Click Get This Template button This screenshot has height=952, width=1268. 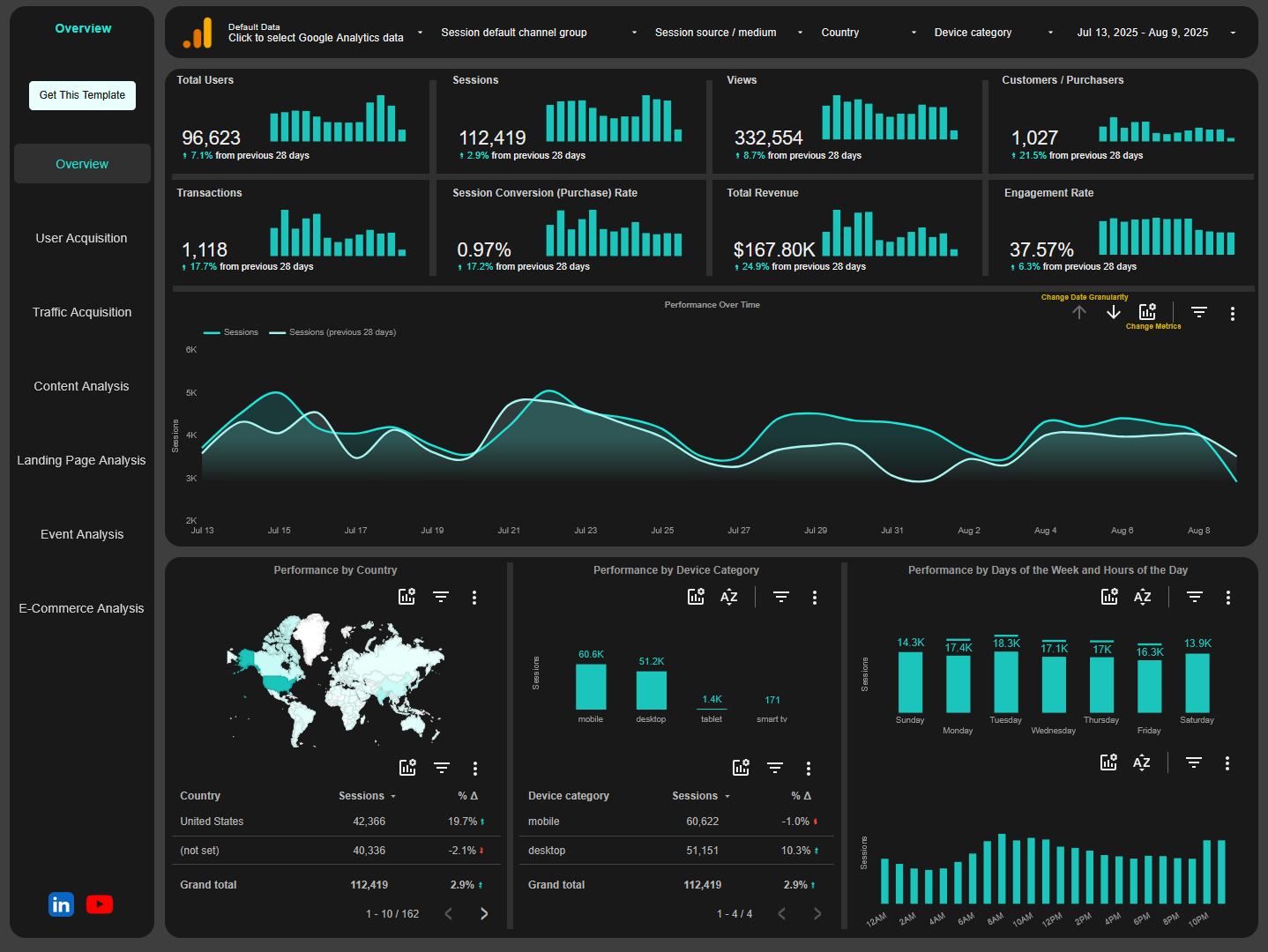point(82,95)
